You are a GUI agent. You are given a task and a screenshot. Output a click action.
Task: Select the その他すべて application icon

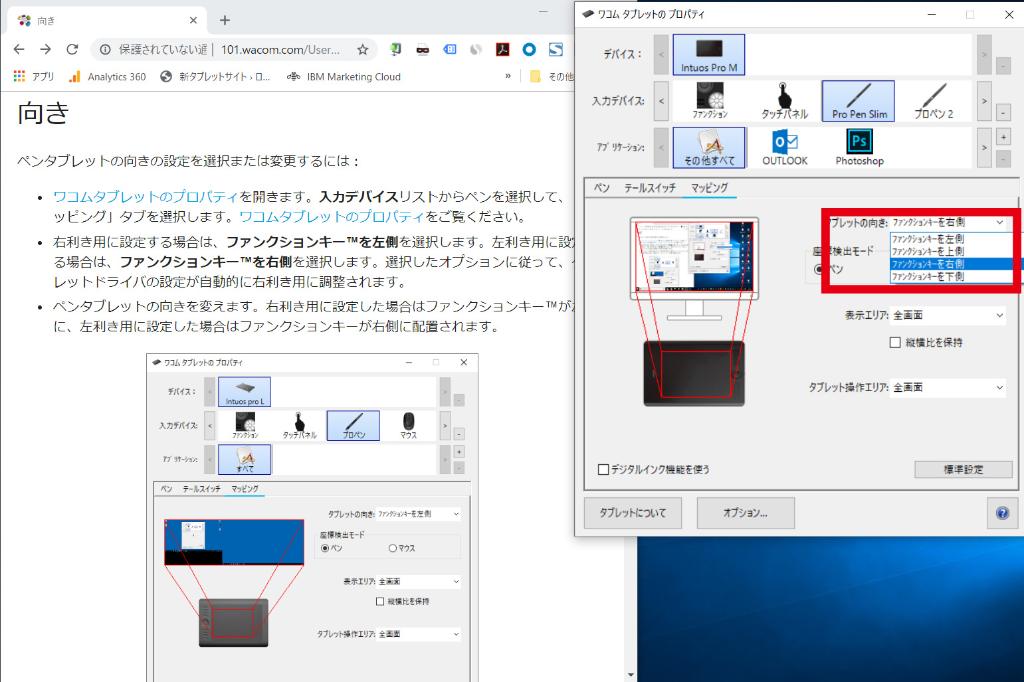[709, 148]
